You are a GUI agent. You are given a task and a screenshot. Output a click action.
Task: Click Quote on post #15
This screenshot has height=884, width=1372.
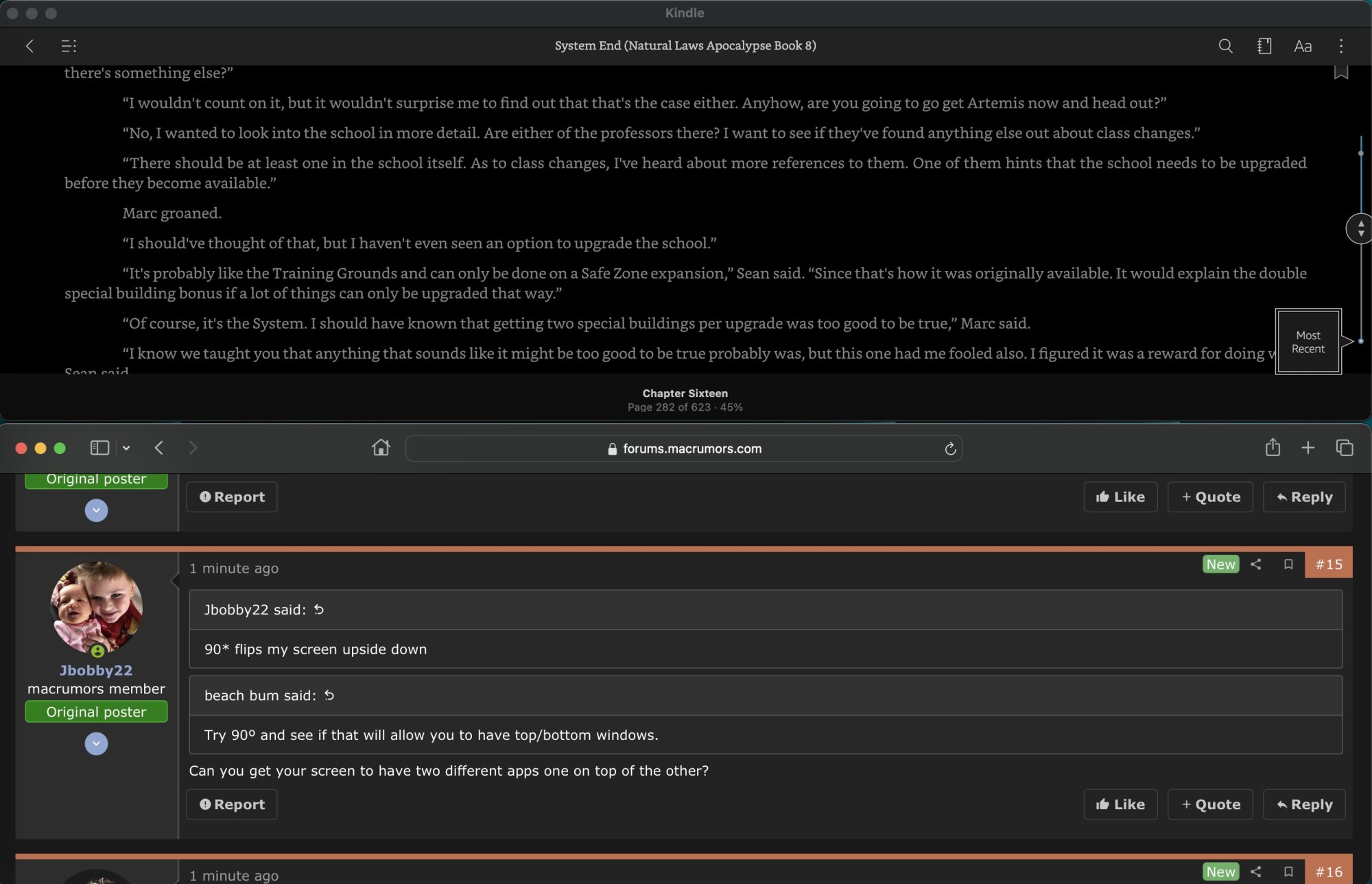(1210, 804)
